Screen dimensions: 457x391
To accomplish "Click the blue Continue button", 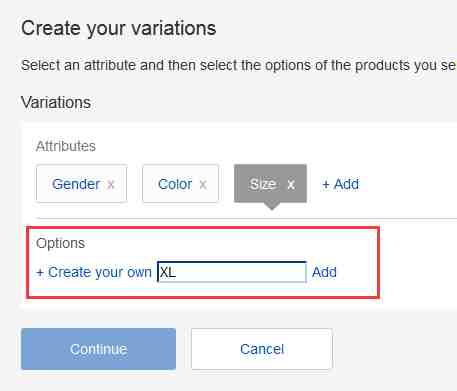I will (99, 349).
